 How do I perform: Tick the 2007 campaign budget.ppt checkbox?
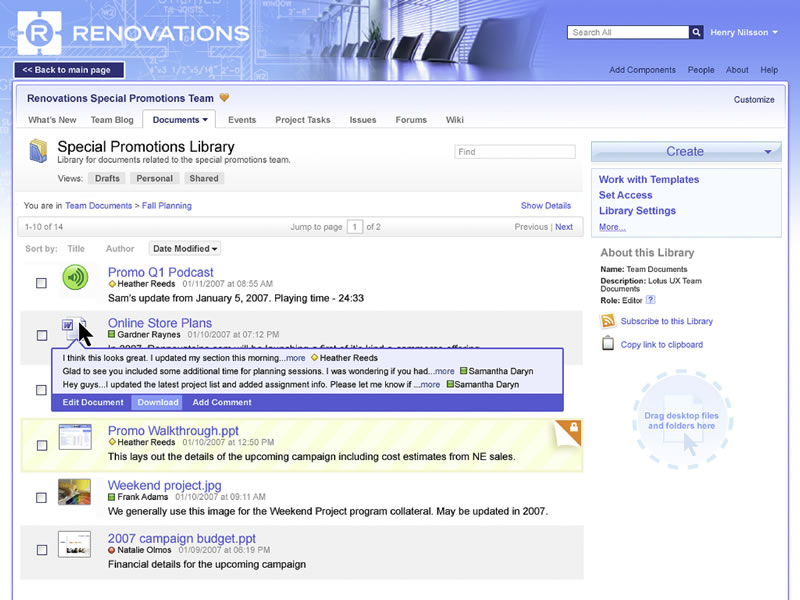coord(41,550)
